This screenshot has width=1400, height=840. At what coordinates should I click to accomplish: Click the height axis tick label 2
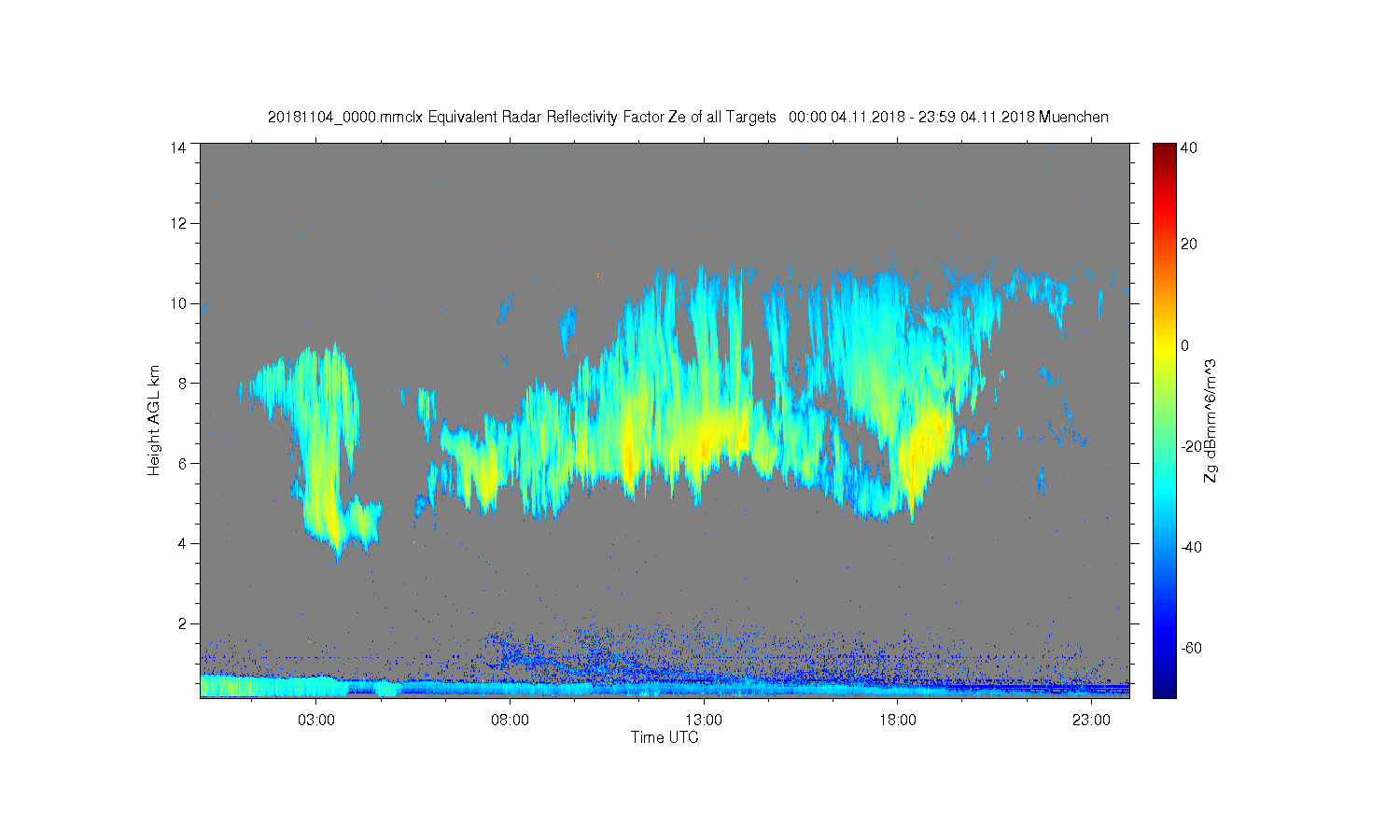[x=182, y=623]
